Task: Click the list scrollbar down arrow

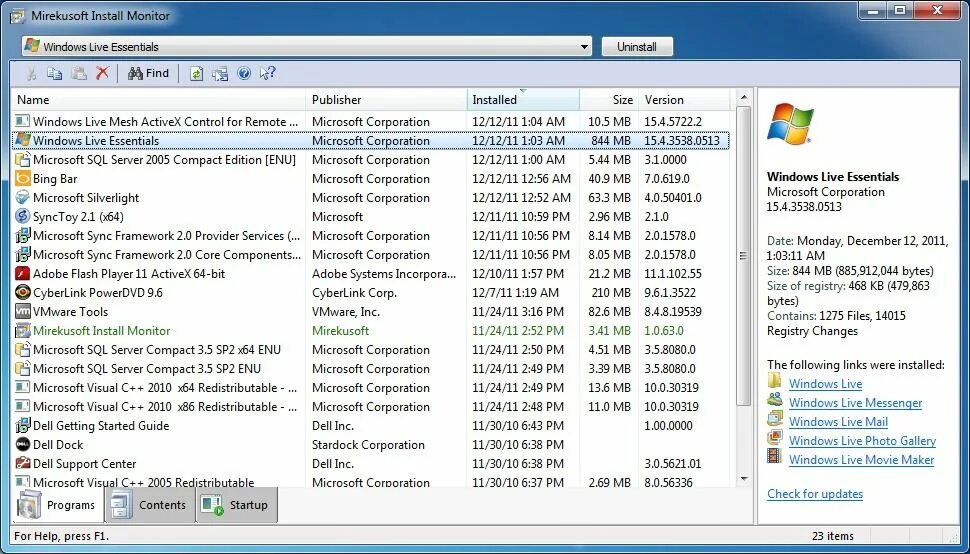Action: [744, 479]
